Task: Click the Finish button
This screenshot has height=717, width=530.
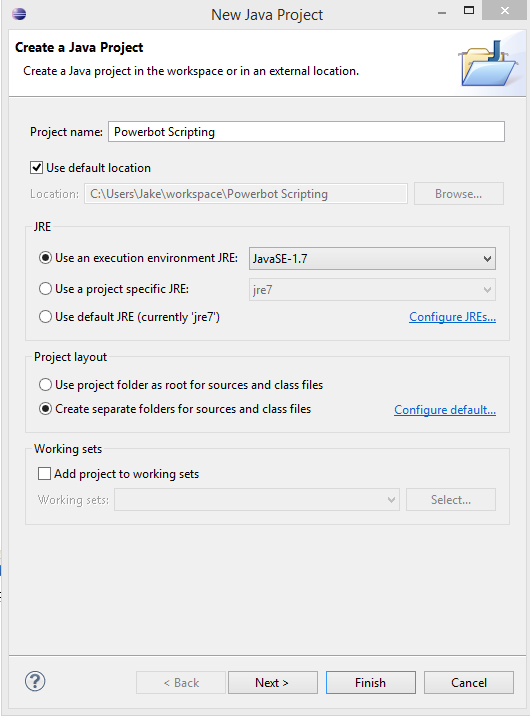Action: coord(371,683)
